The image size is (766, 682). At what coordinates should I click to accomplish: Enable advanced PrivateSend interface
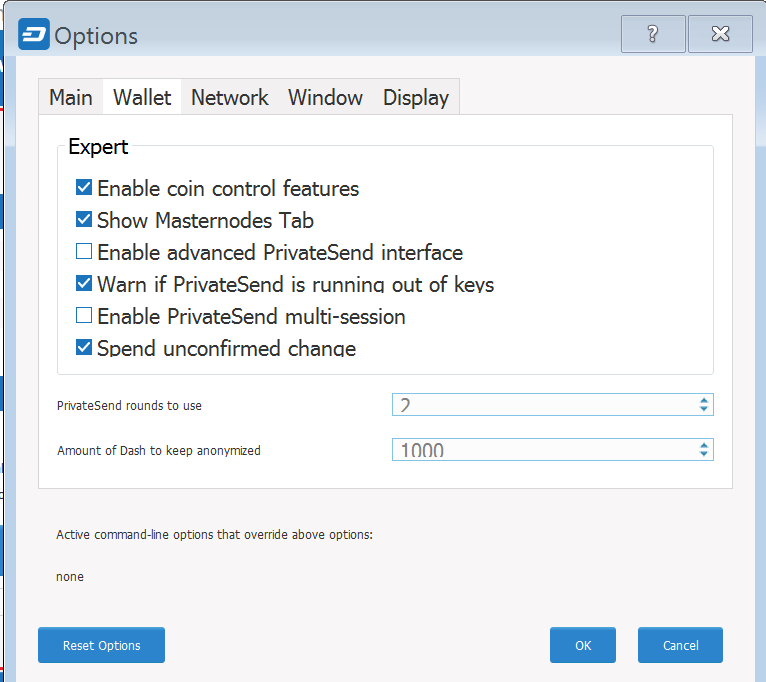[84, 252]
